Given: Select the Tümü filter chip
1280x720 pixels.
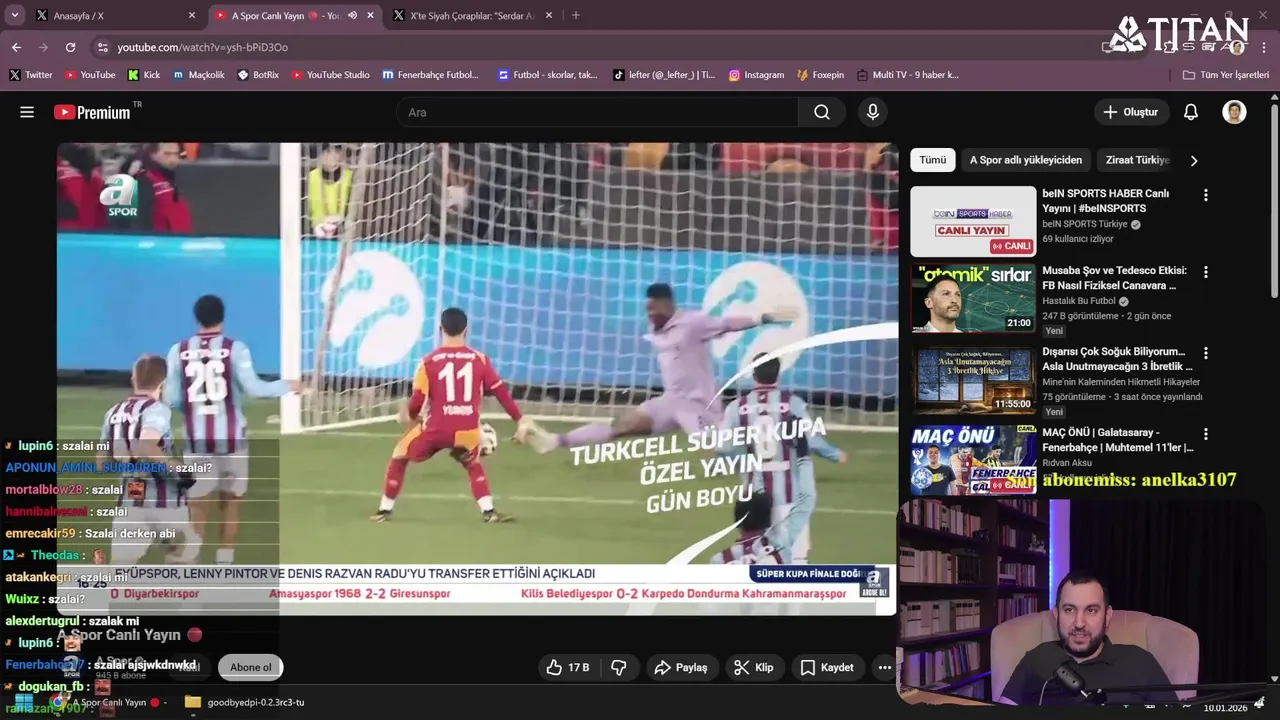Looking at the screenshot, I should pos(932,160).
